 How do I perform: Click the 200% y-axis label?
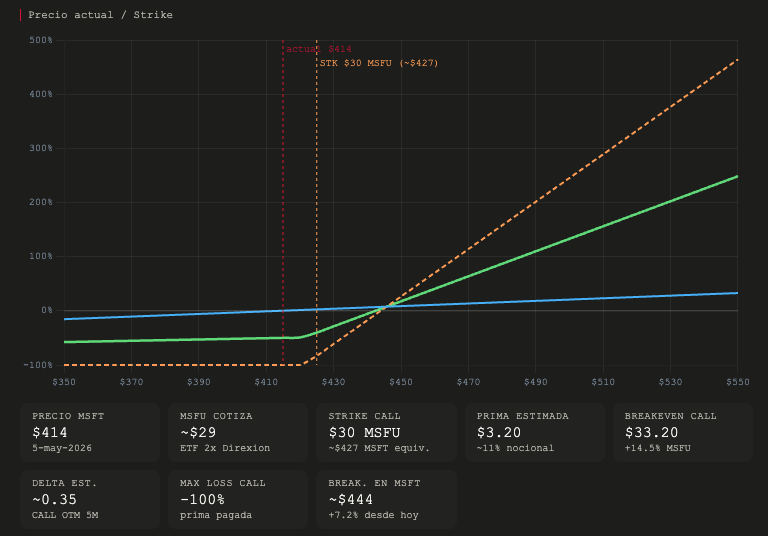(41, 202)
